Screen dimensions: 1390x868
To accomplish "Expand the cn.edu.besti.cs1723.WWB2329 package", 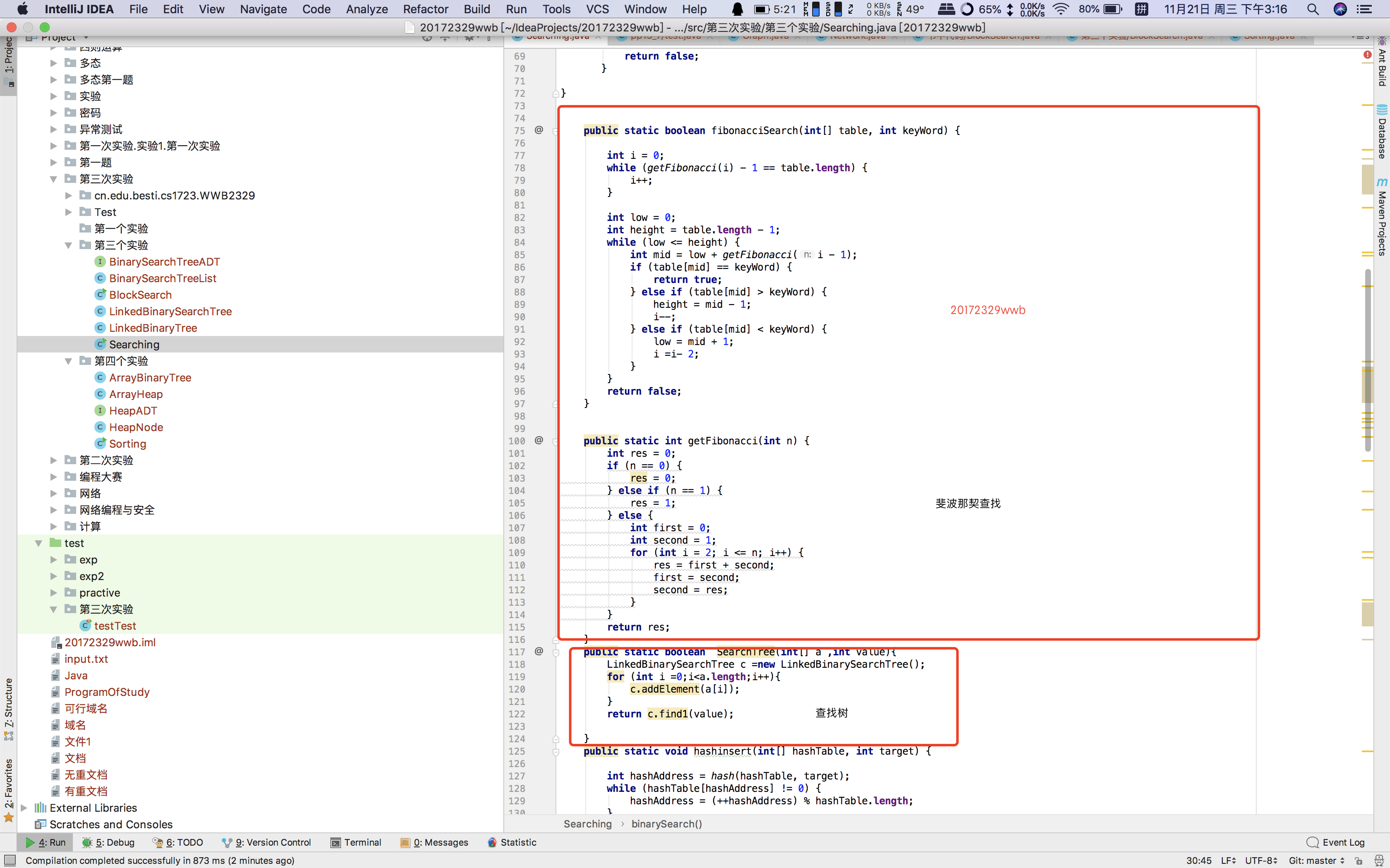I will (68, 196).
